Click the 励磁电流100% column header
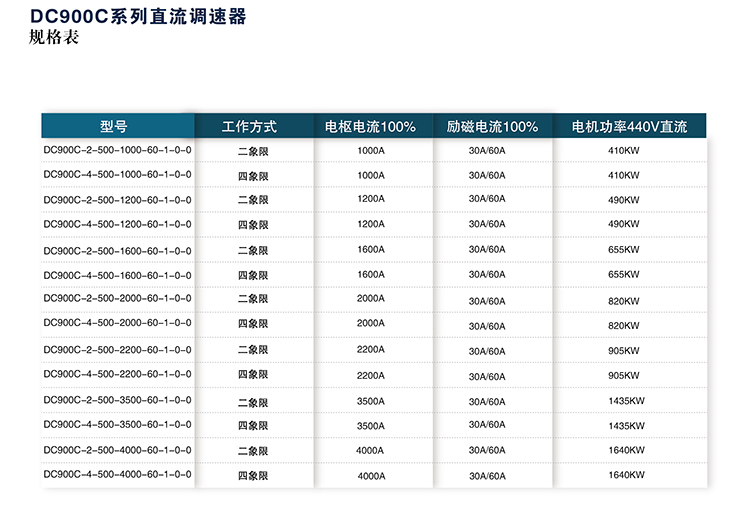The height and width of the screenshot is (524, 750). click(x=492, y=127)
